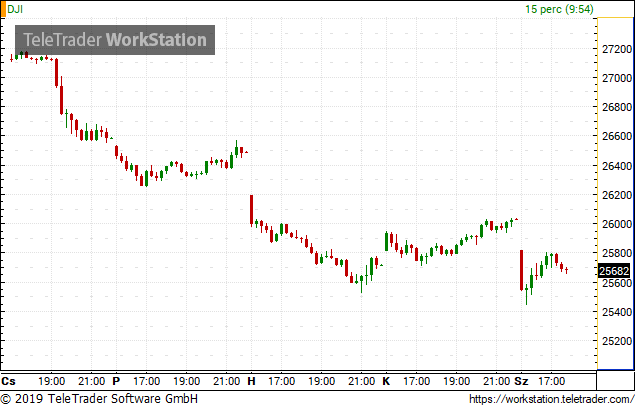The image size is (635, 408).
Task: Click the 27200 price axis label
Action: pos(617,49)
